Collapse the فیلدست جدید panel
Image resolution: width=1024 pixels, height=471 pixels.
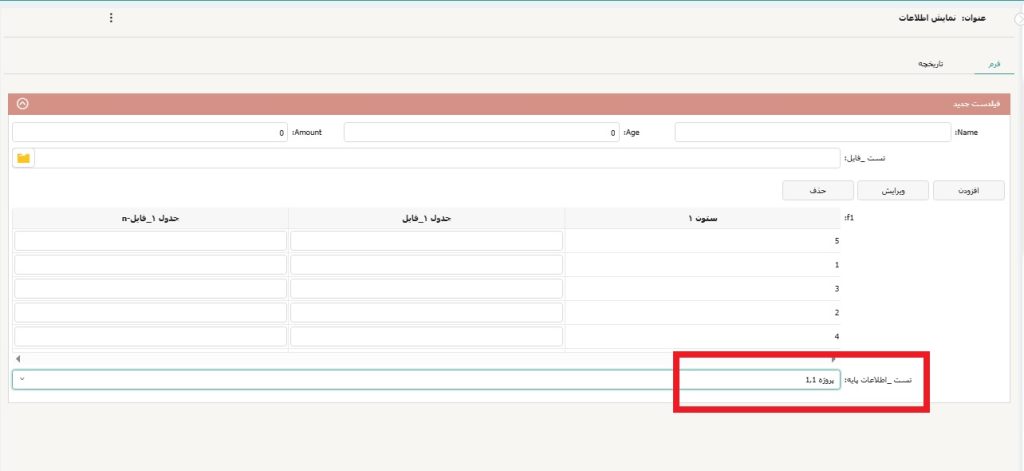(22, 103)
